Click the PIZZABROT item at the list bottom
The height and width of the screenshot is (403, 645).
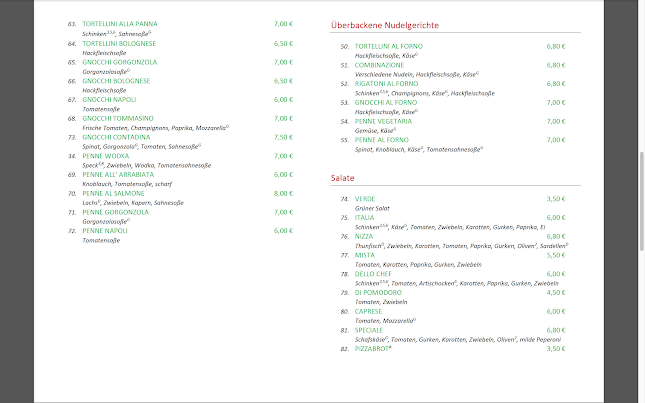[373, 348]
